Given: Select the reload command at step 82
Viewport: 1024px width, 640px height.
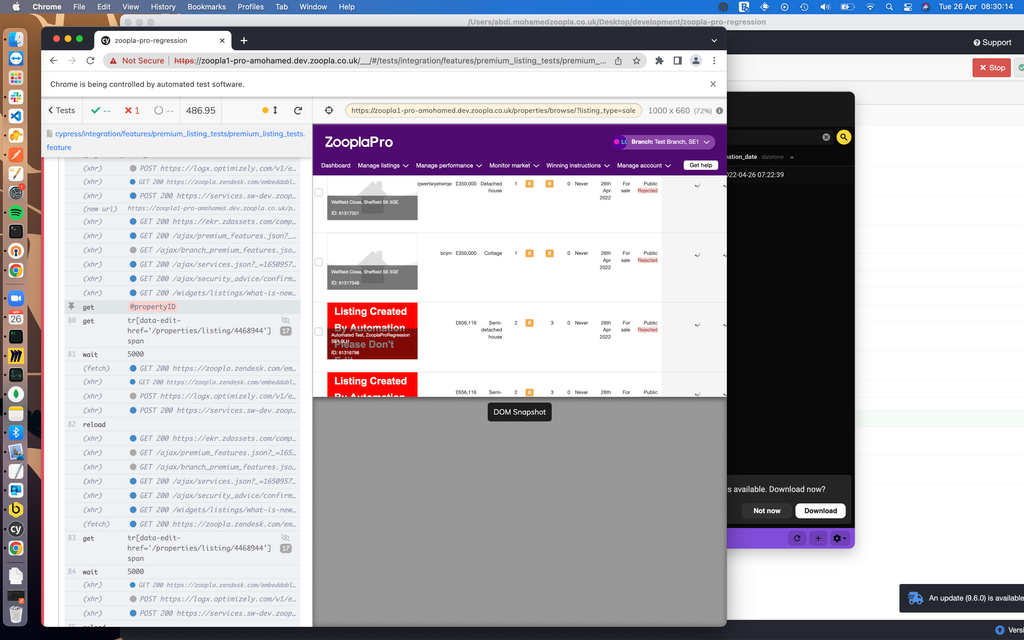Looking at the screenshot, I should click(182, 424).
